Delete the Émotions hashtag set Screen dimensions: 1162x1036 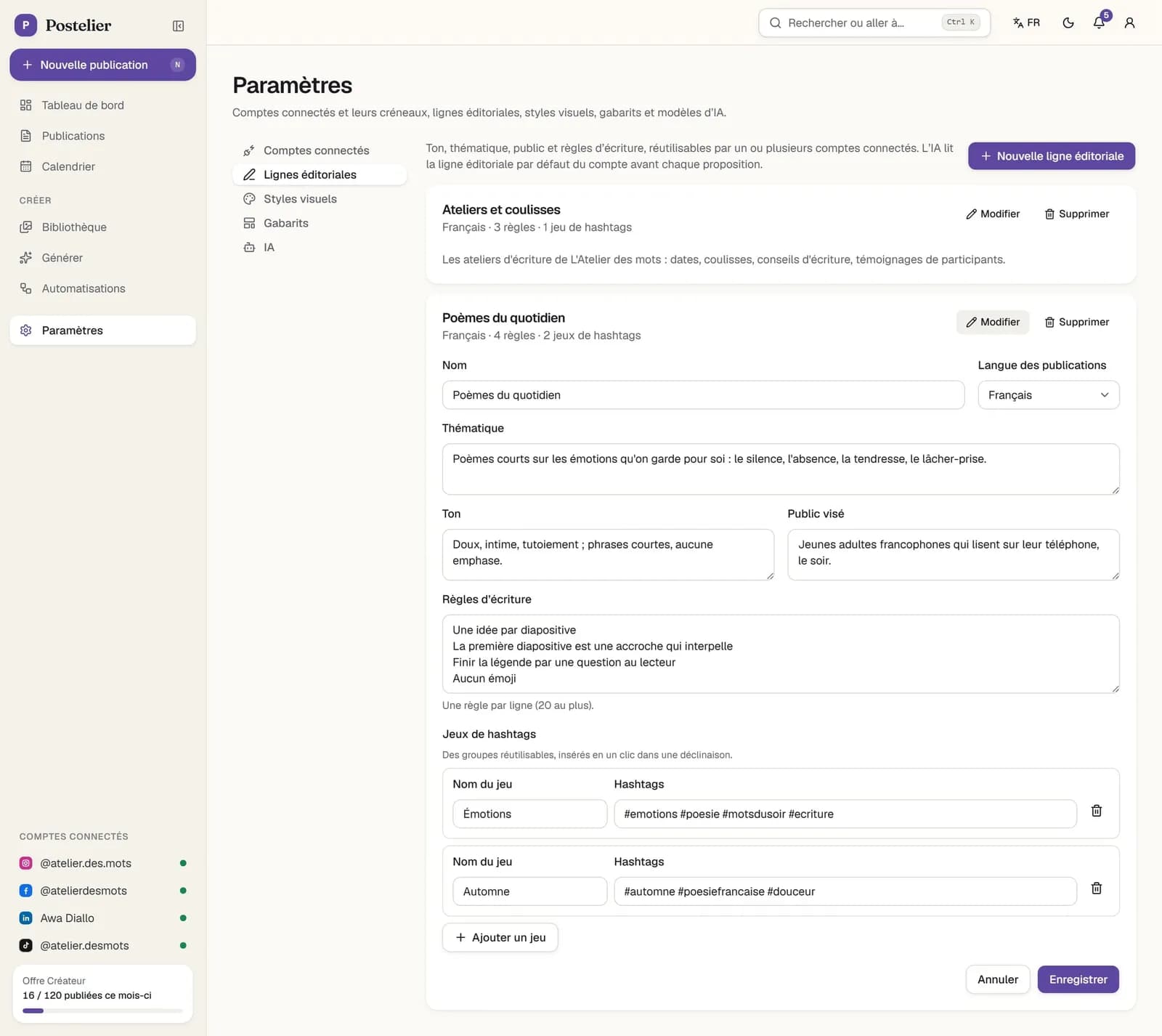point(1097,811)
